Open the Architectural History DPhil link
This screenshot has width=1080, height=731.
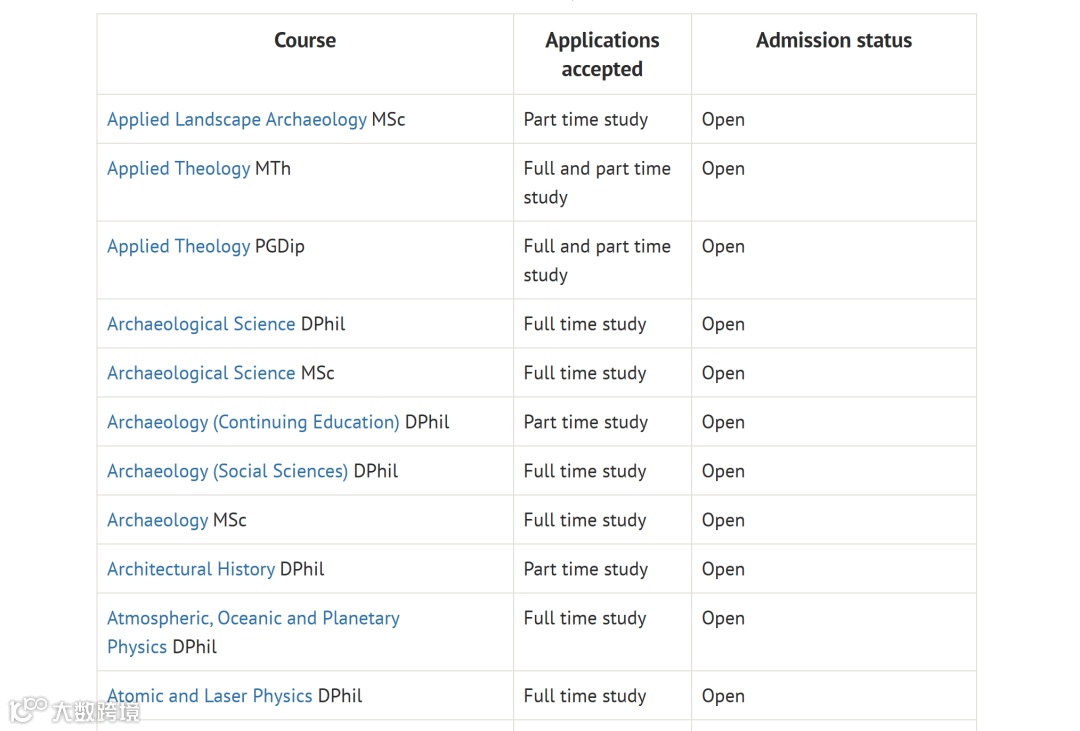click(x=191, y=569)
